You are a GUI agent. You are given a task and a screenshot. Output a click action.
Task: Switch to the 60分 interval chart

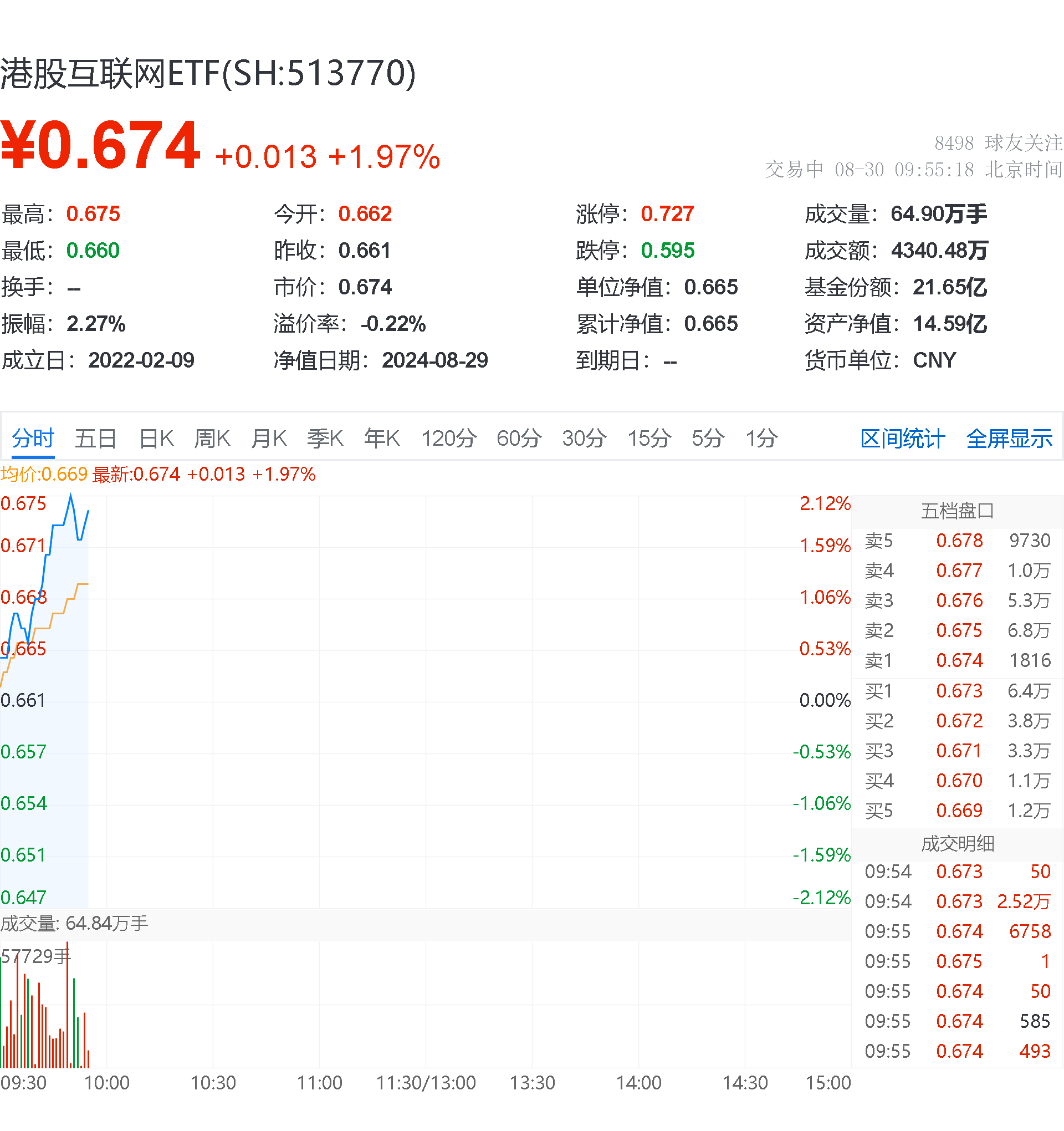click(x=518, y=439)
